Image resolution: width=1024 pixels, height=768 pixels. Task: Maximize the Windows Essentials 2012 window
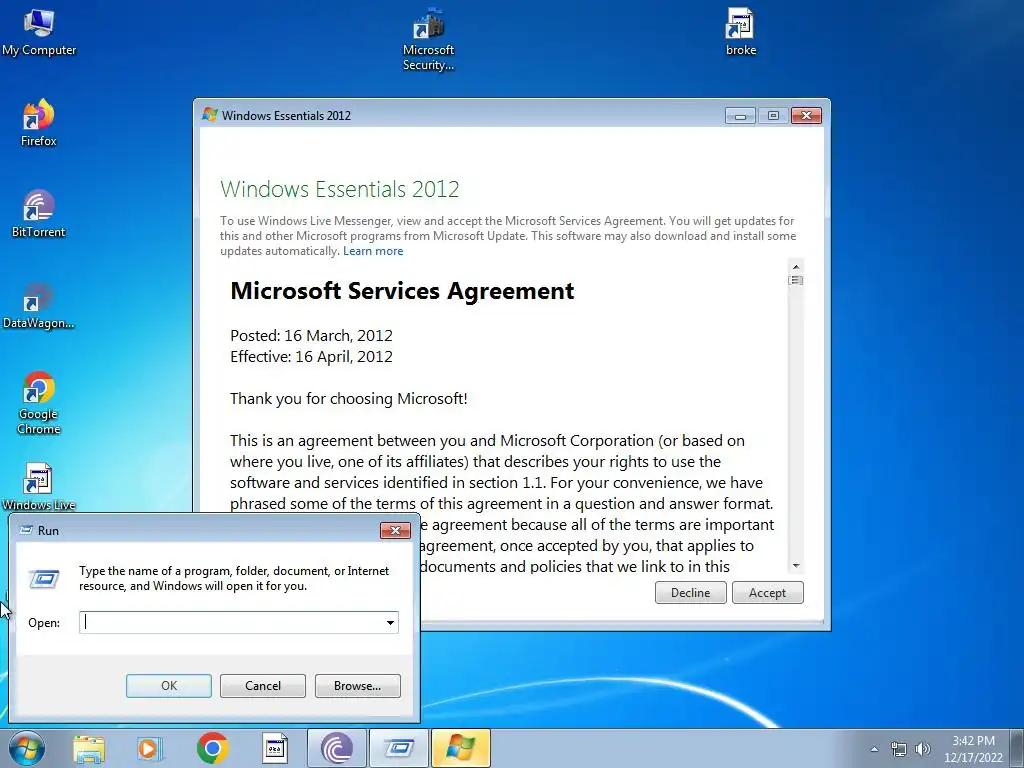(773, 116)
